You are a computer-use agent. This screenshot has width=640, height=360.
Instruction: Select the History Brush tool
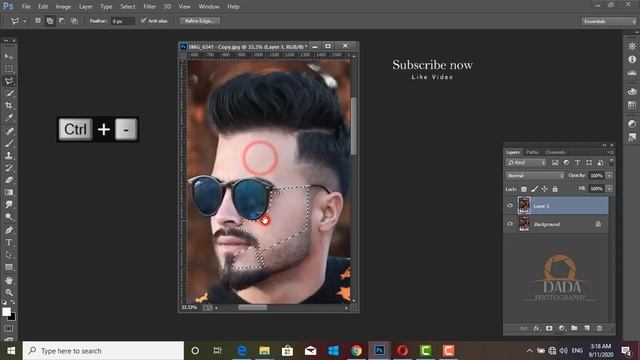9,168
